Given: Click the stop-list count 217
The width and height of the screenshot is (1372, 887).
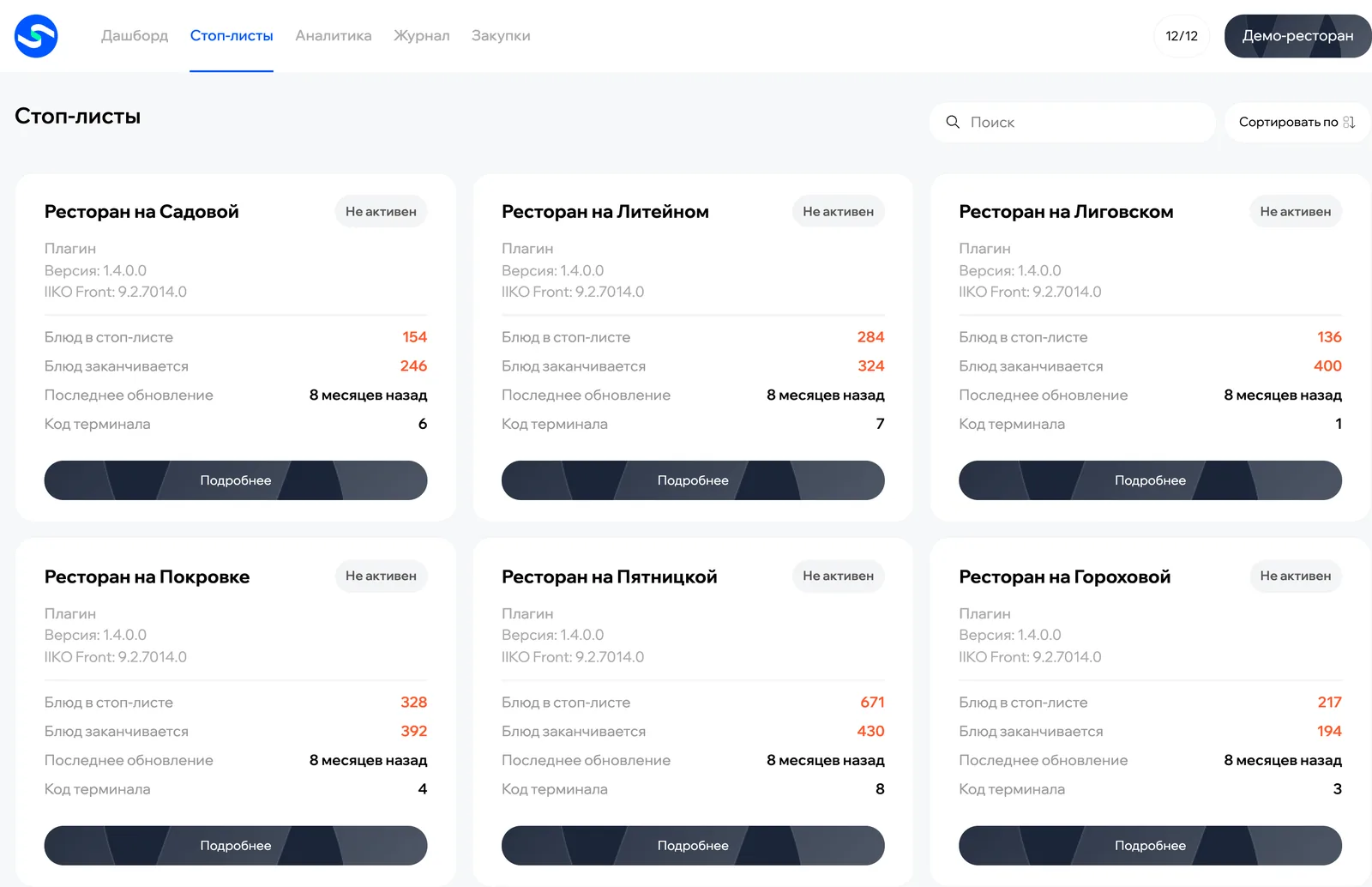Looking at the screenshot, I should click(x=1329, y=703).
